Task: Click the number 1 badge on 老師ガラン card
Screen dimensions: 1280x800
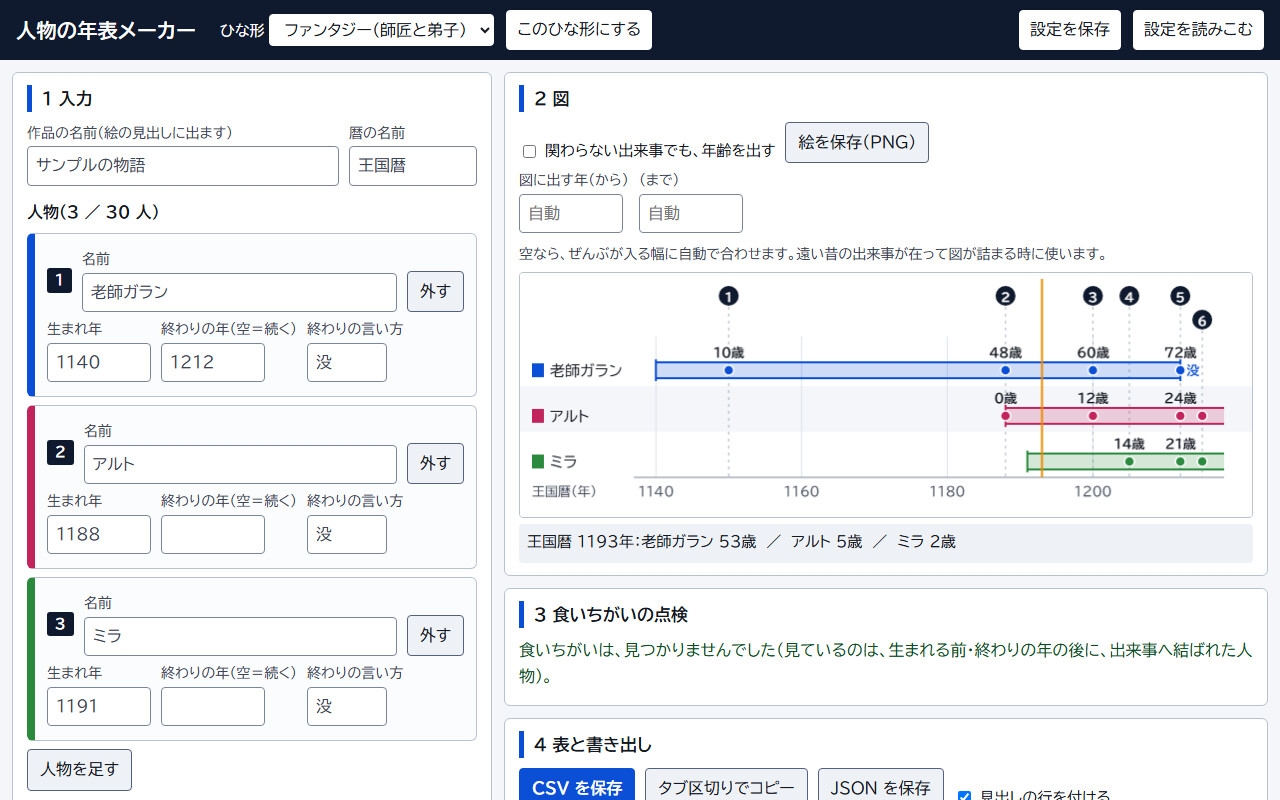Action: pyautogui.click(x=60, y=280)
